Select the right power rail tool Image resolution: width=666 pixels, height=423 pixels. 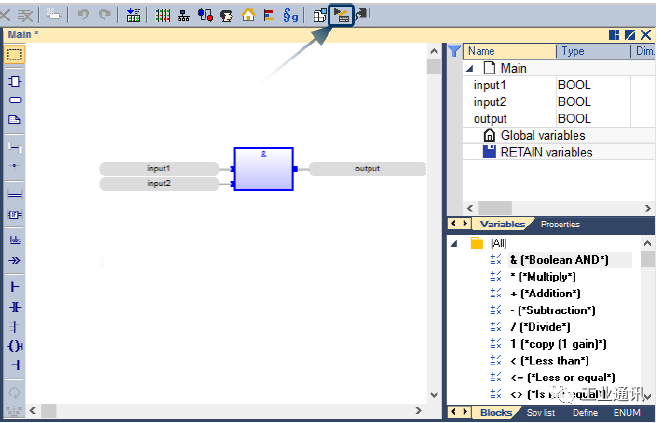coord(14,365)
